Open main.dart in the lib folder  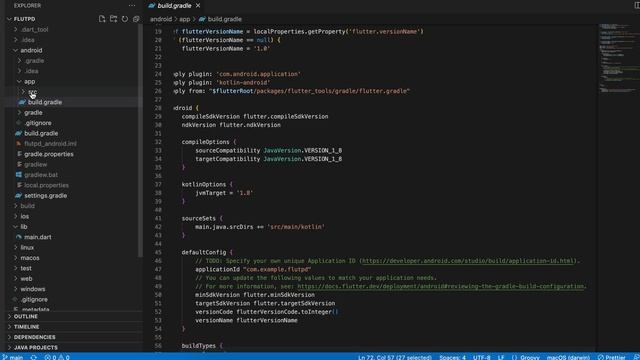click(38, 237)
